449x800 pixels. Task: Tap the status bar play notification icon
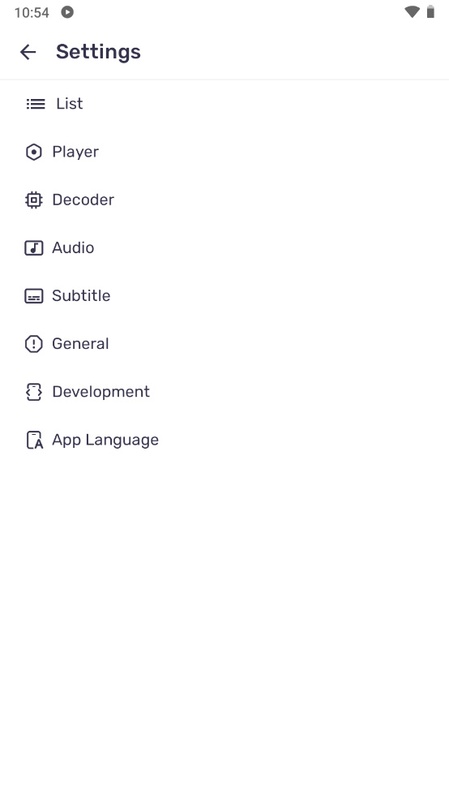(x=67, y=12)
